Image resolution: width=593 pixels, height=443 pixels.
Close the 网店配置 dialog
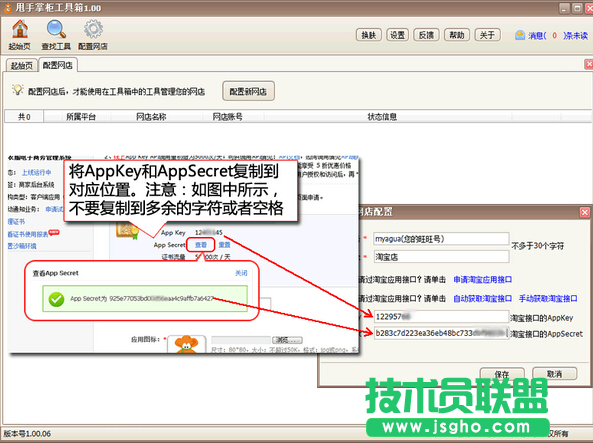[x=585, y=212]
